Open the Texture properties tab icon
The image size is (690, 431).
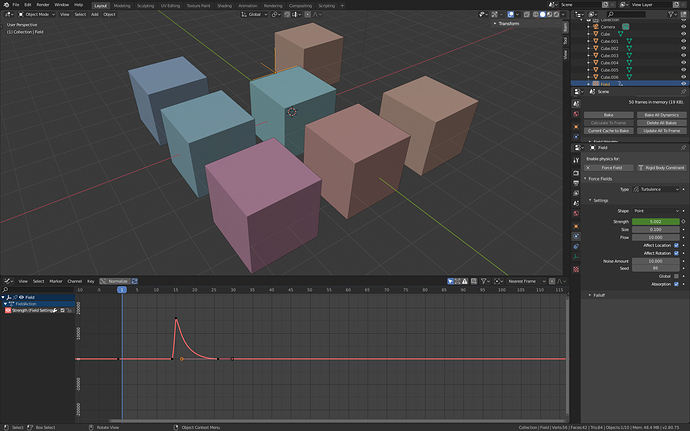tap(576, 269)
